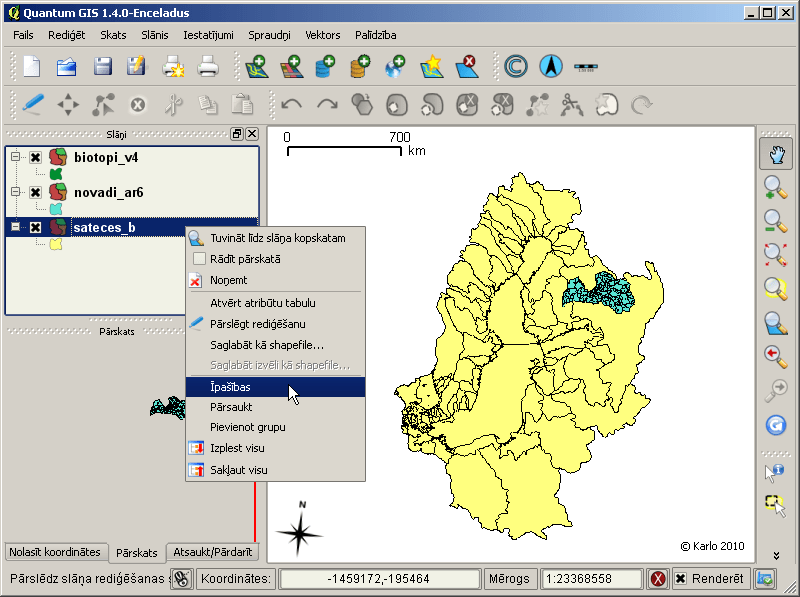Collapse the novadi_ar6 layer tree node
This screenshot has width=800, height=597.
(16, 191)
